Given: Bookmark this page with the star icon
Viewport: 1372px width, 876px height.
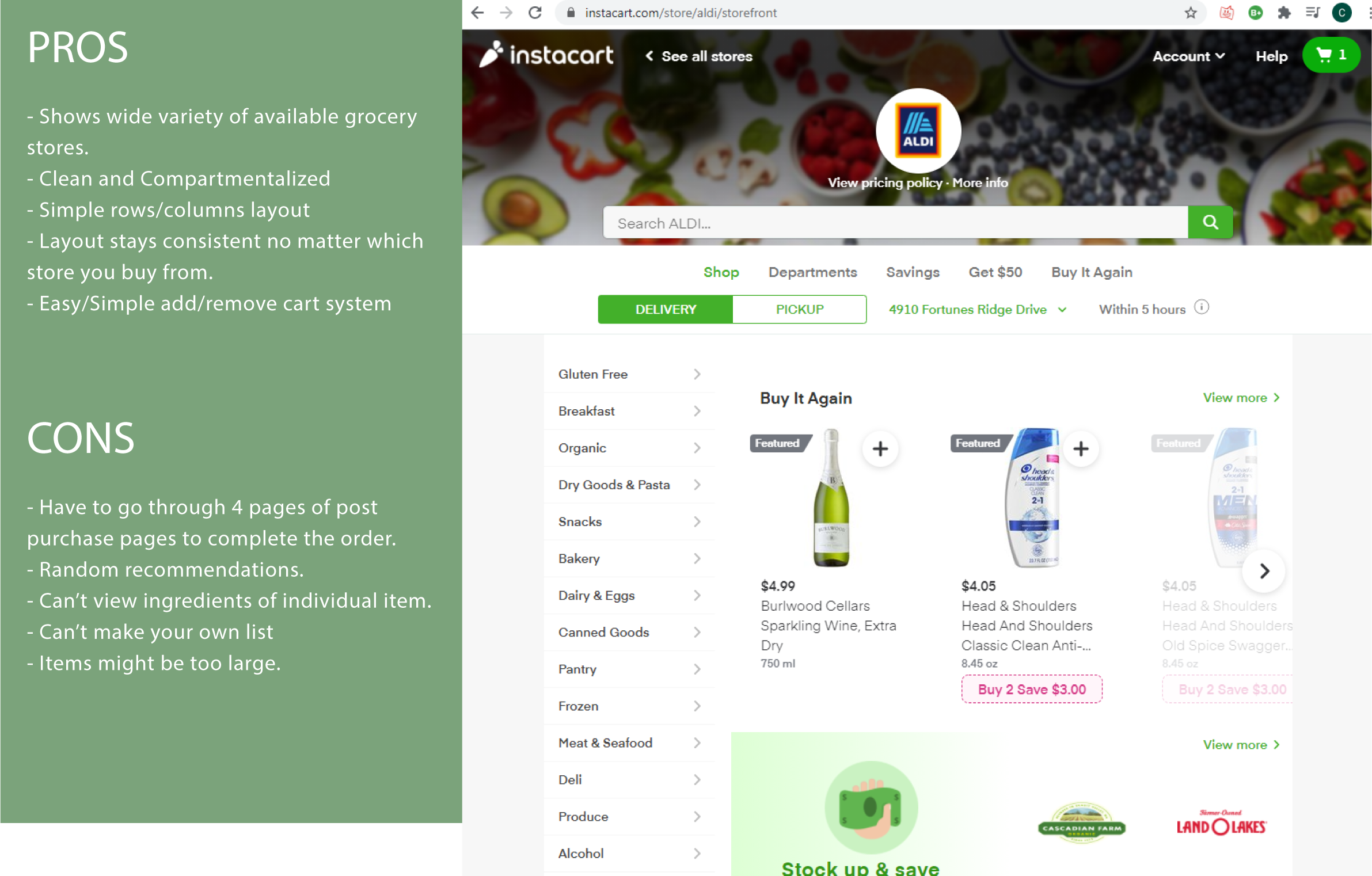Looking at the screenshot, I should pos(1191,13).
